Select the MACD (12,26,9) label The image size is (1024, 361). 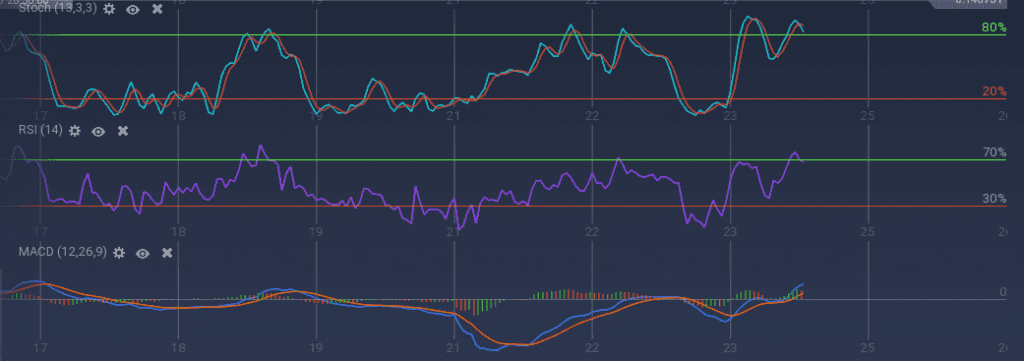point(63,252)
